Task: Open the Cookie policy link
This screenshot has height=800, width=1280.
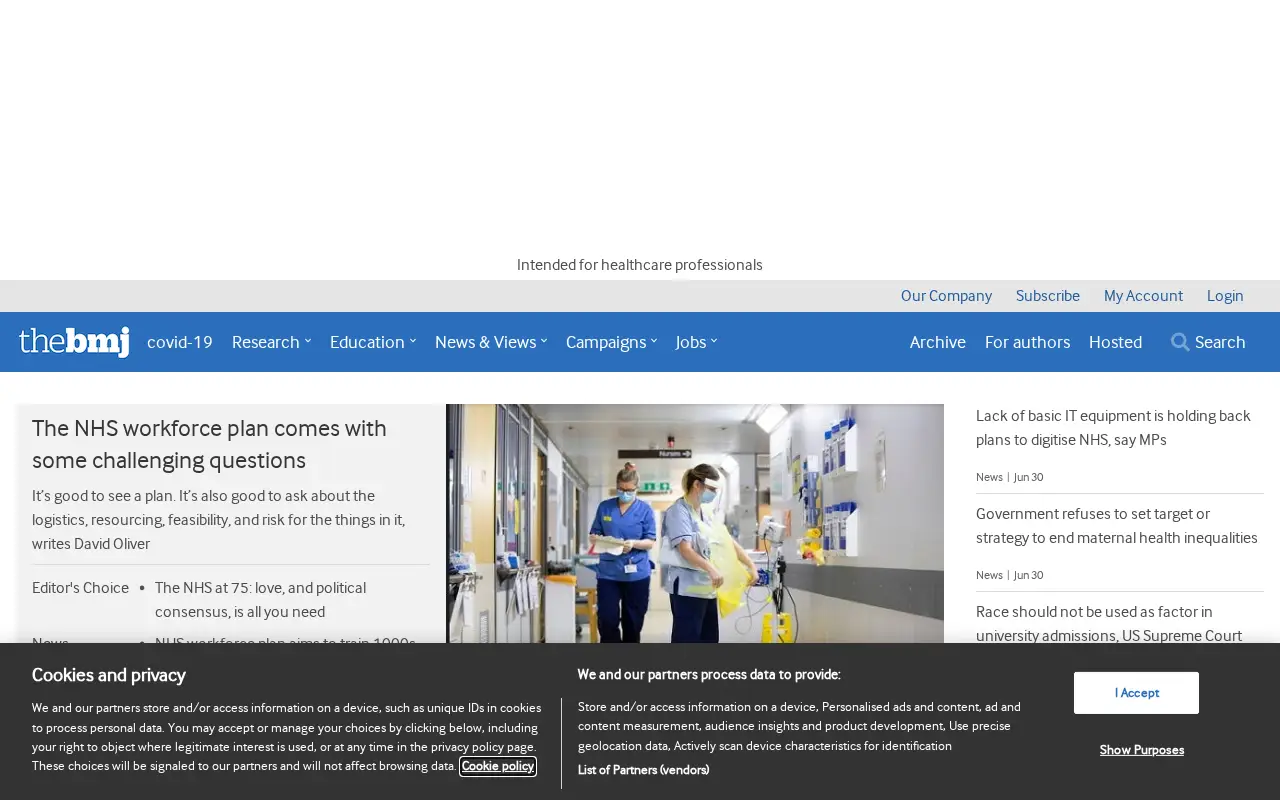Action: [x=498, y=766]
